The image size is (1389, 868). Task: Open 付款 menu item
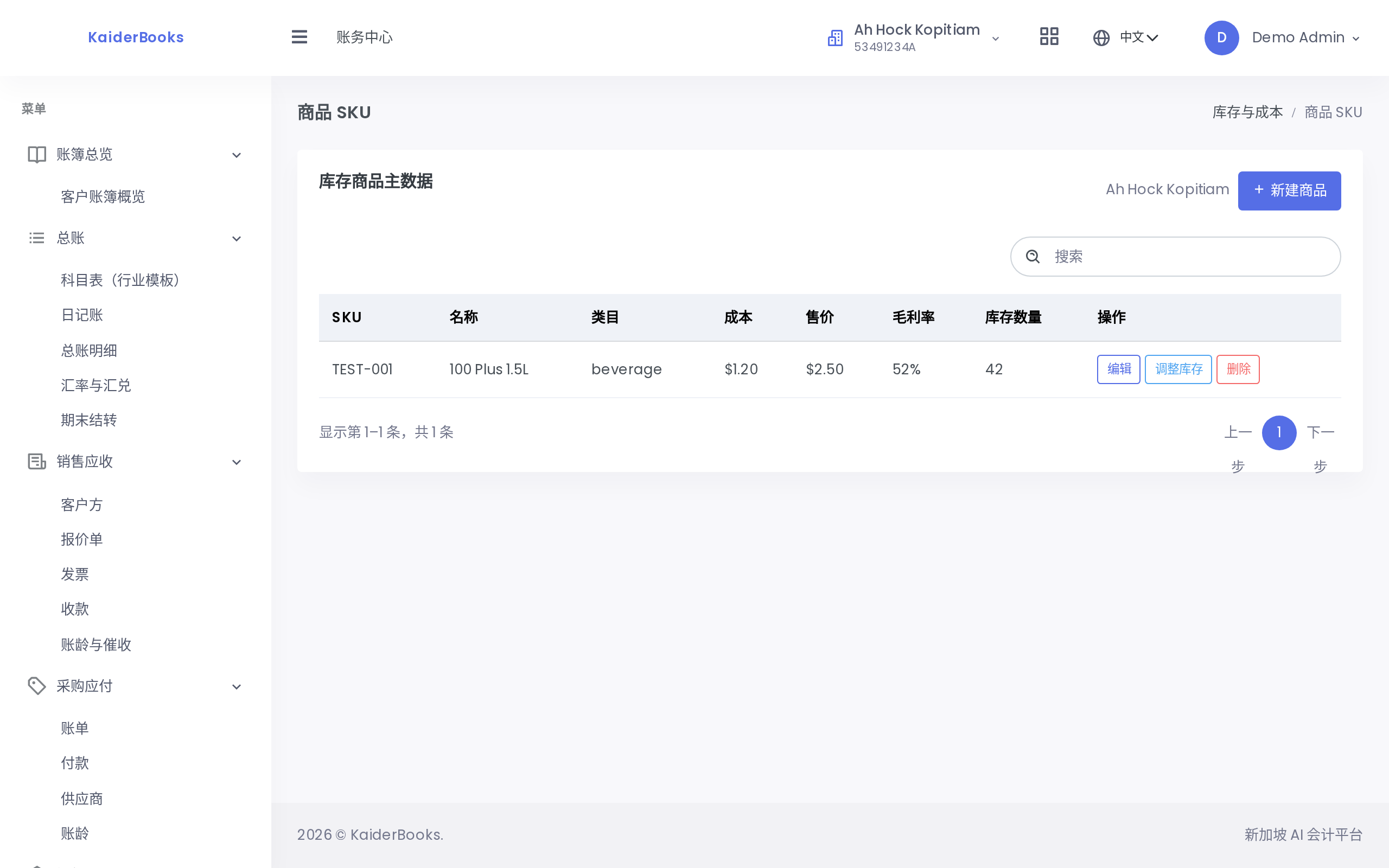click(75, 763)
